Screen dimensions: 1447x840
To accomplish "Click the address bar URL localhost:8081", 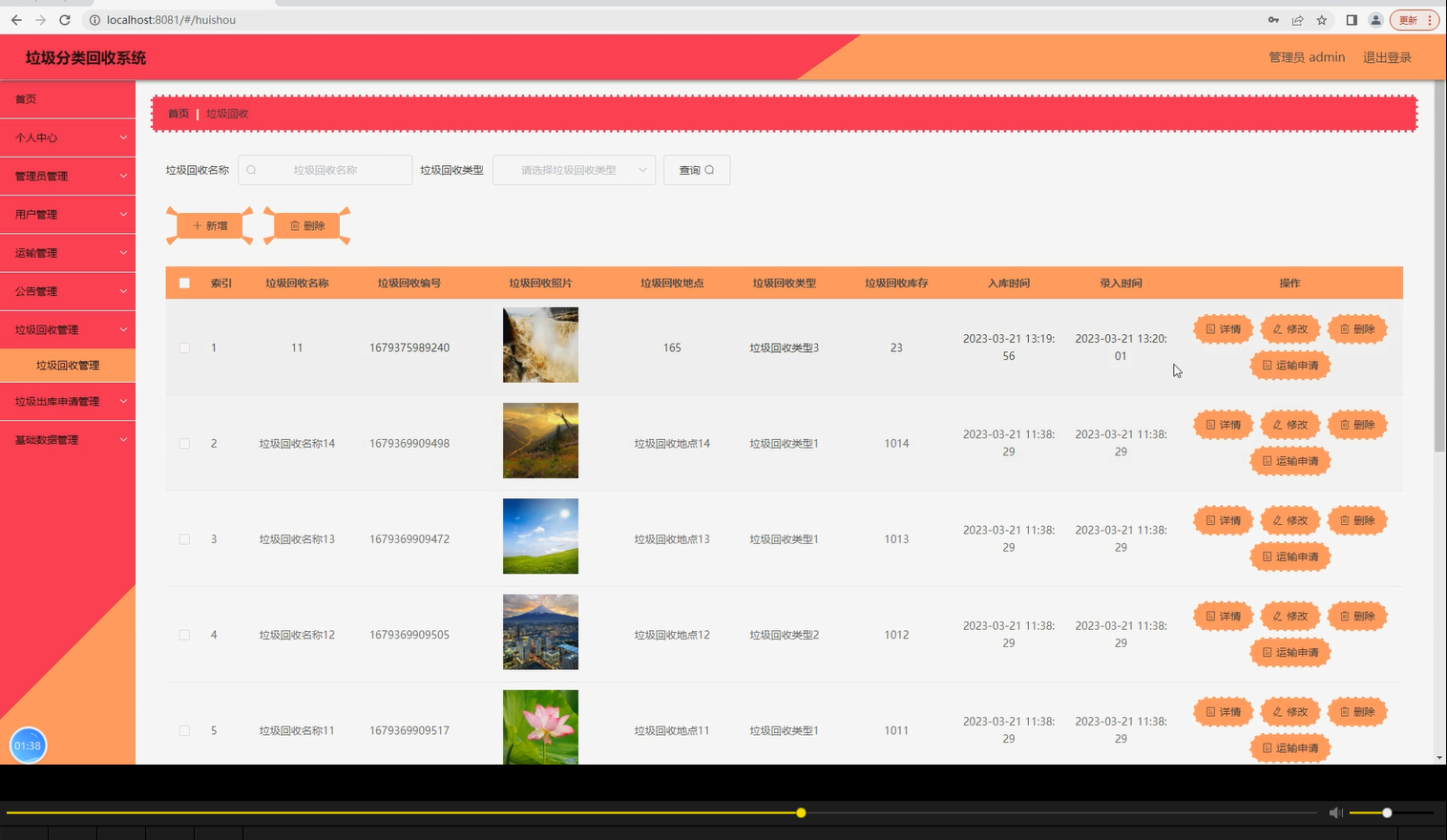I will click(171, 20).
